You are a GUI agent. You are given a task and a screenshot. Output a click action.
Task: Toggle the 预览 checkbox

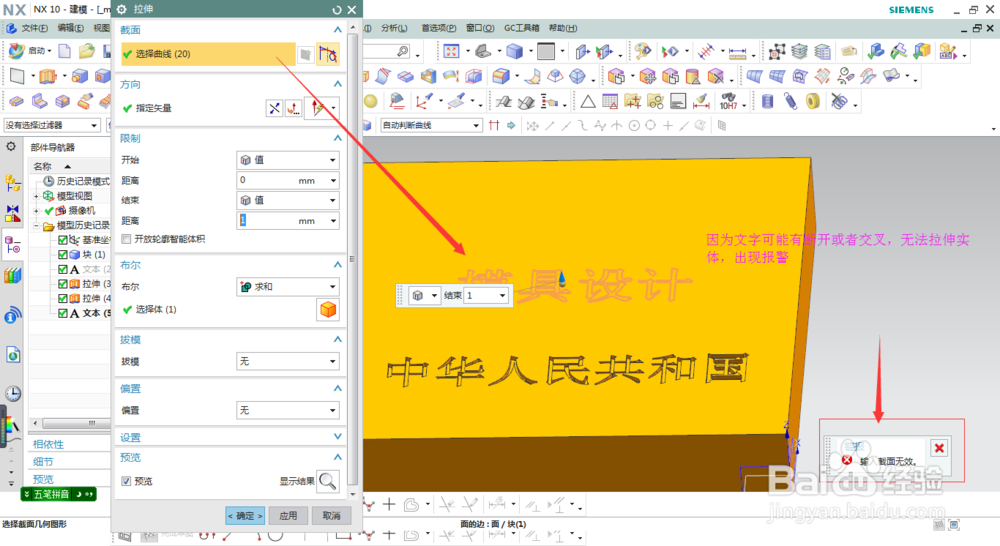(126, 481)
